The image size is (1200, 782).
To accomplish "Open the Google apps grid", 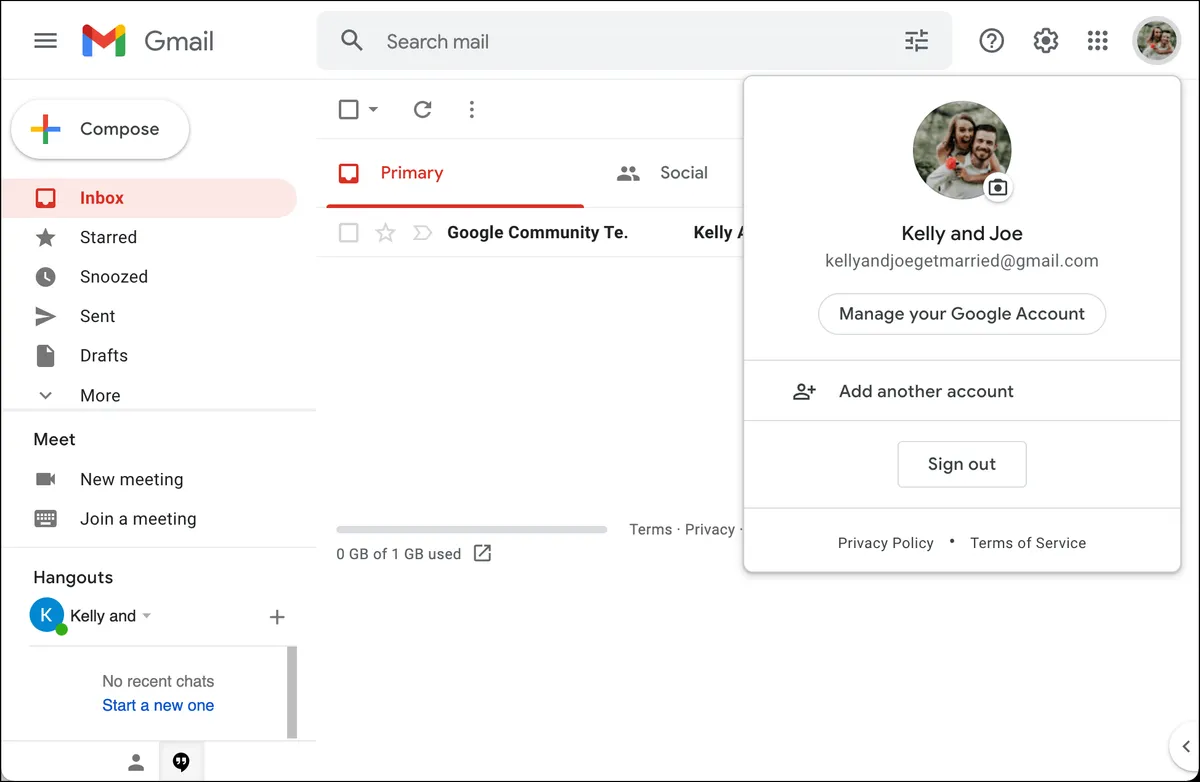I will (x=1097, y=41).
